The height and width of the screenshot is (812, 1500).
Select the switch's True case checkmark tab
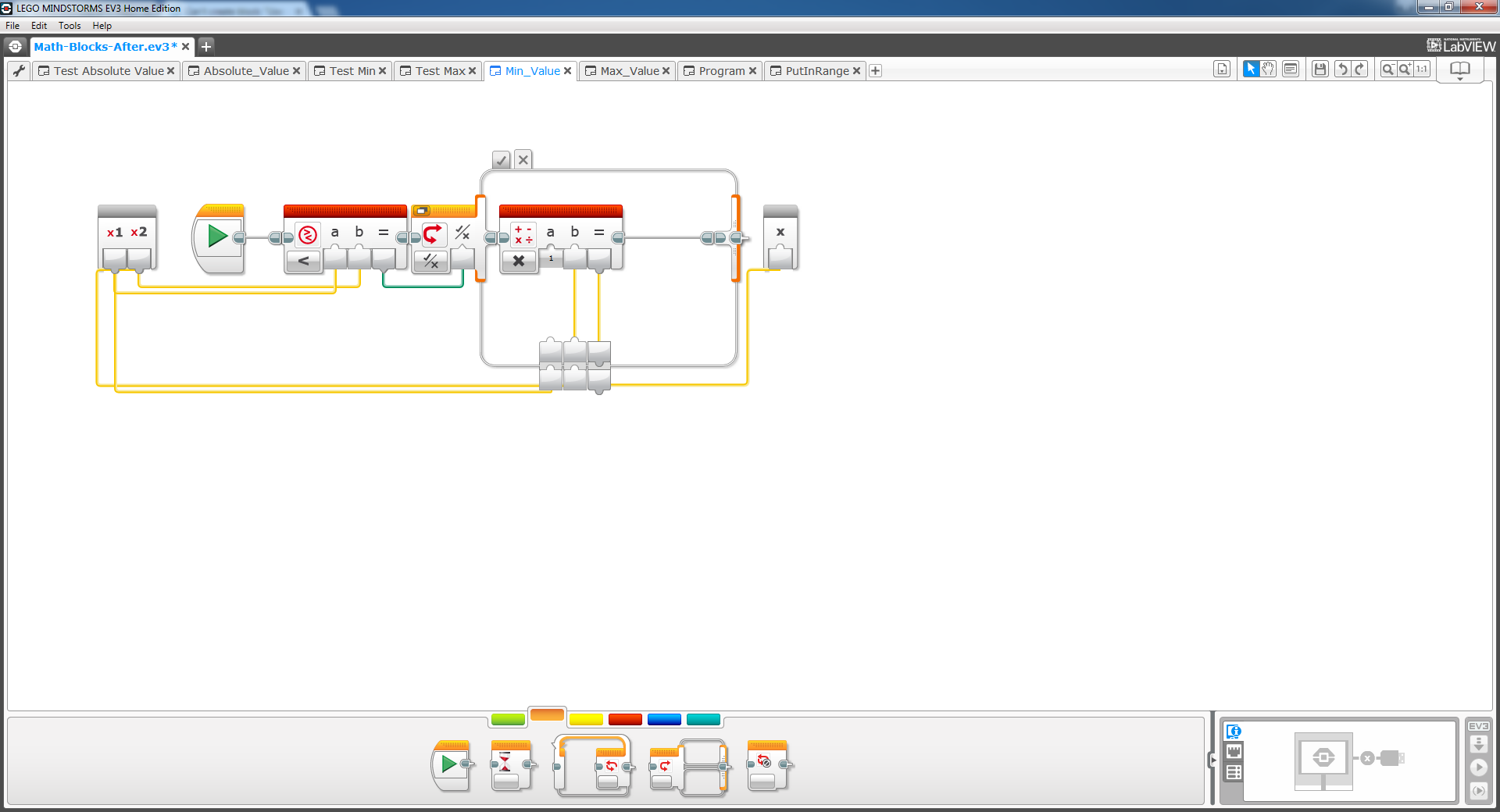(x=502, y=160)
